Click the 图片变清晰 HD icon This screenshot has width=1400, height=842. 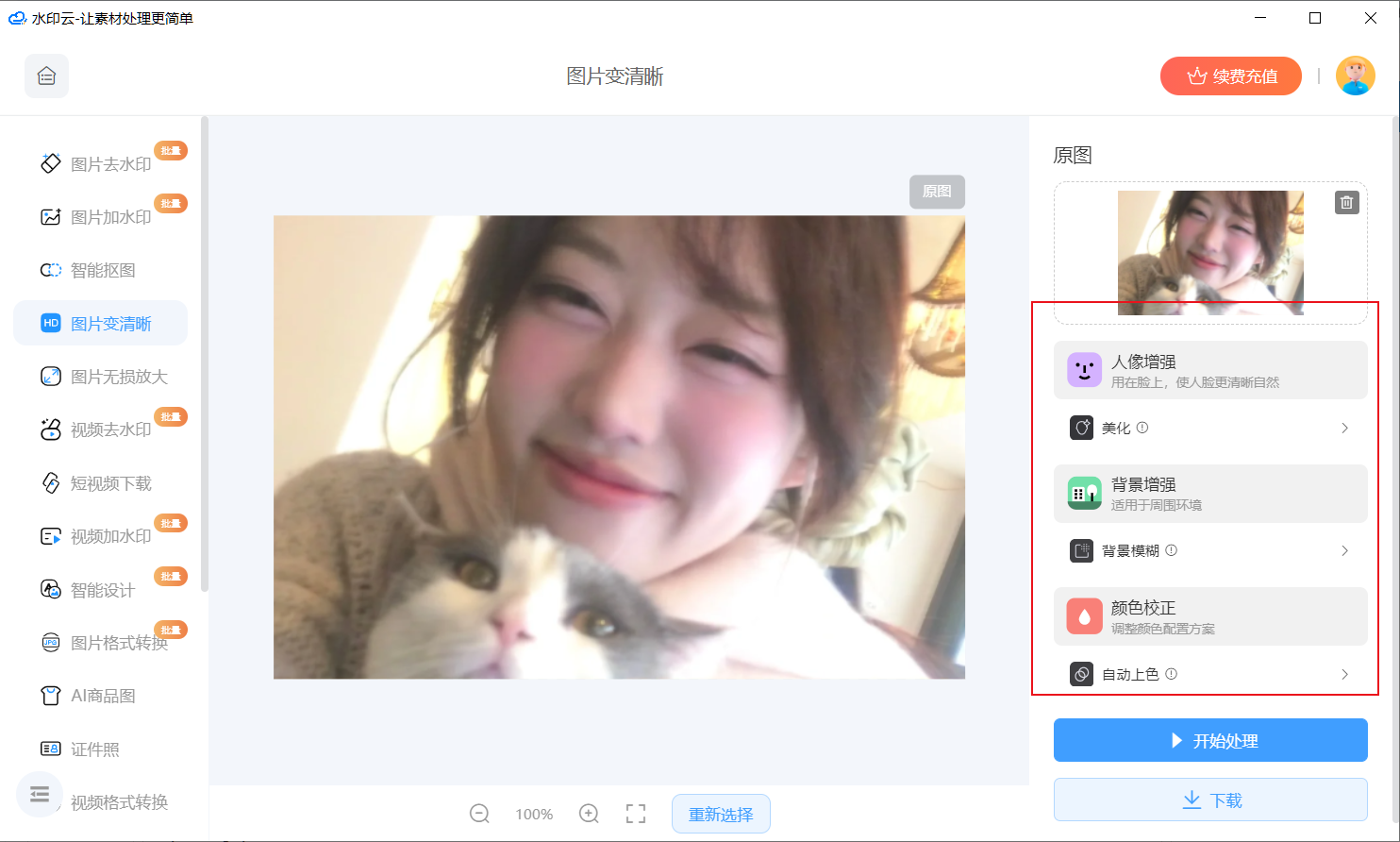click(51, 323)
